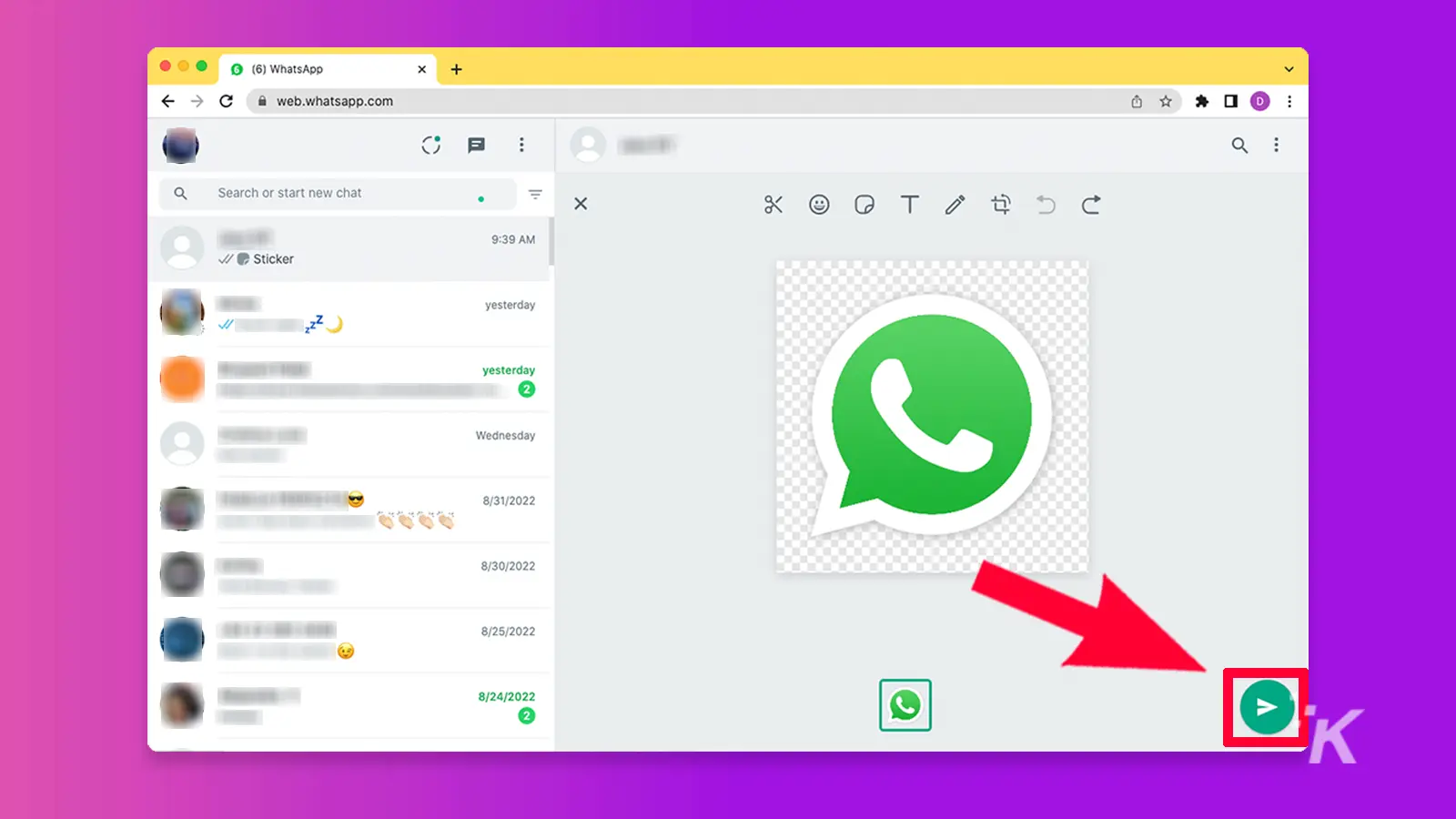This screenshot has height=819, width=1456.
Task: Close the sticker editor with the X
Action: 581,204
